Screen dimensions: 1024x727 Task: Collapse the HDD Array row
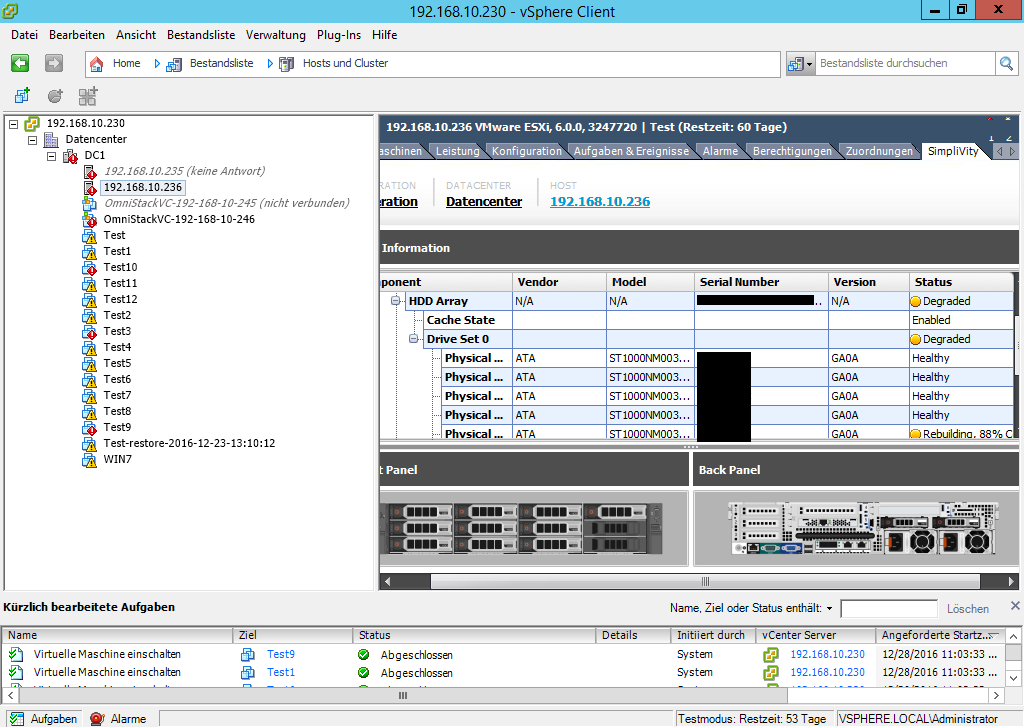[395, 301]
